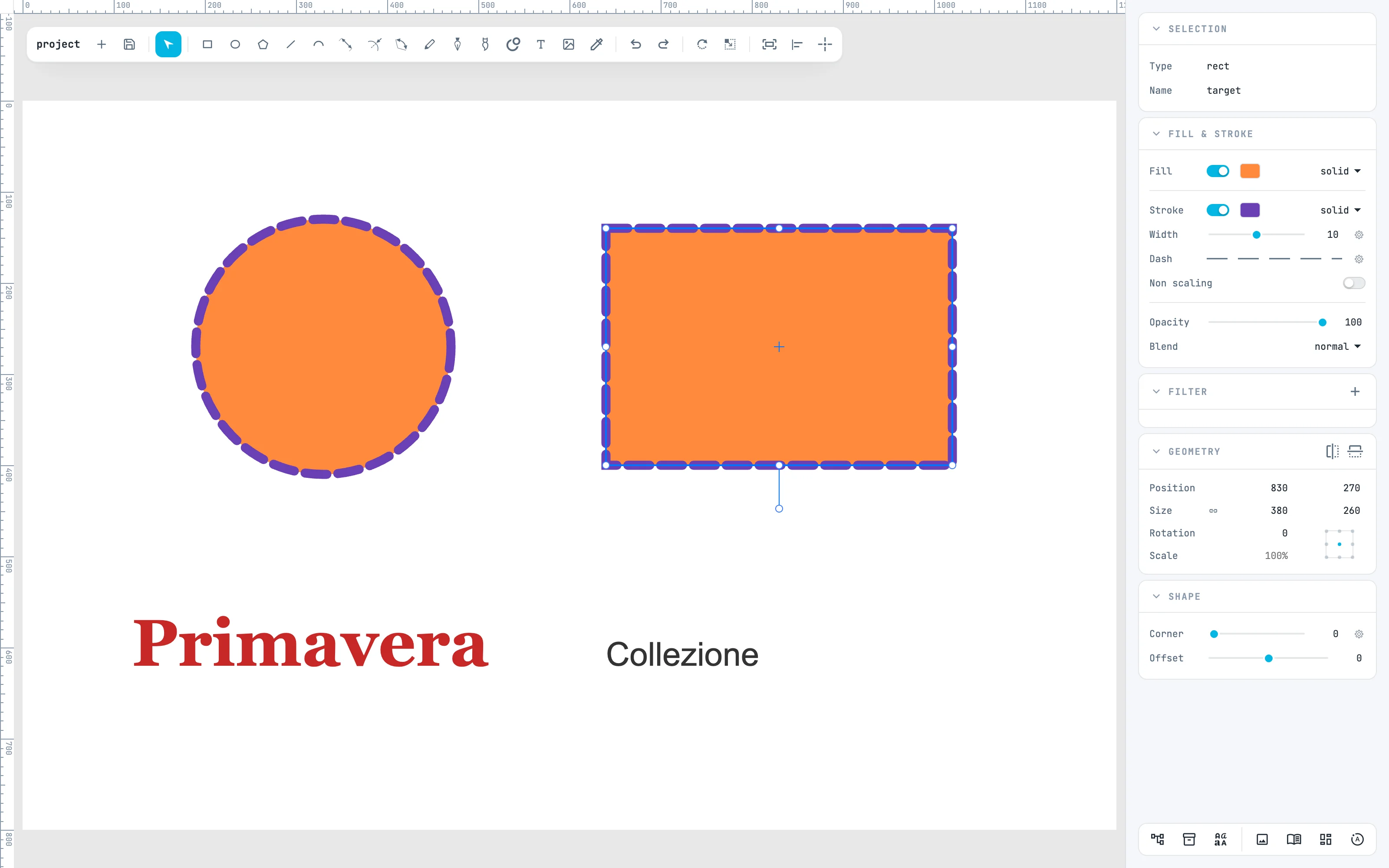This screenshot has width=1389, height=868.
Task: Toggle the Stroke switch off
Action: click(1218, 210)
